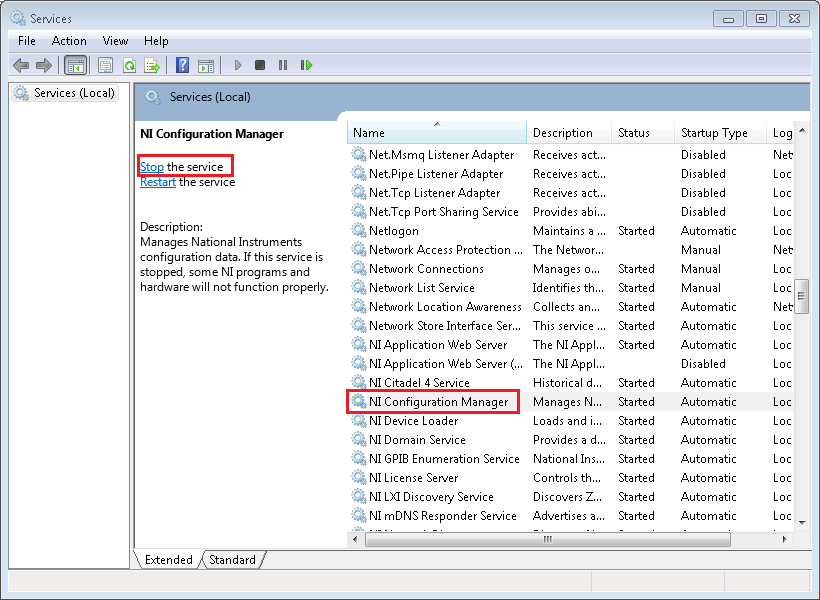Click gear icon of NI Domain Service

coord(358,439)
